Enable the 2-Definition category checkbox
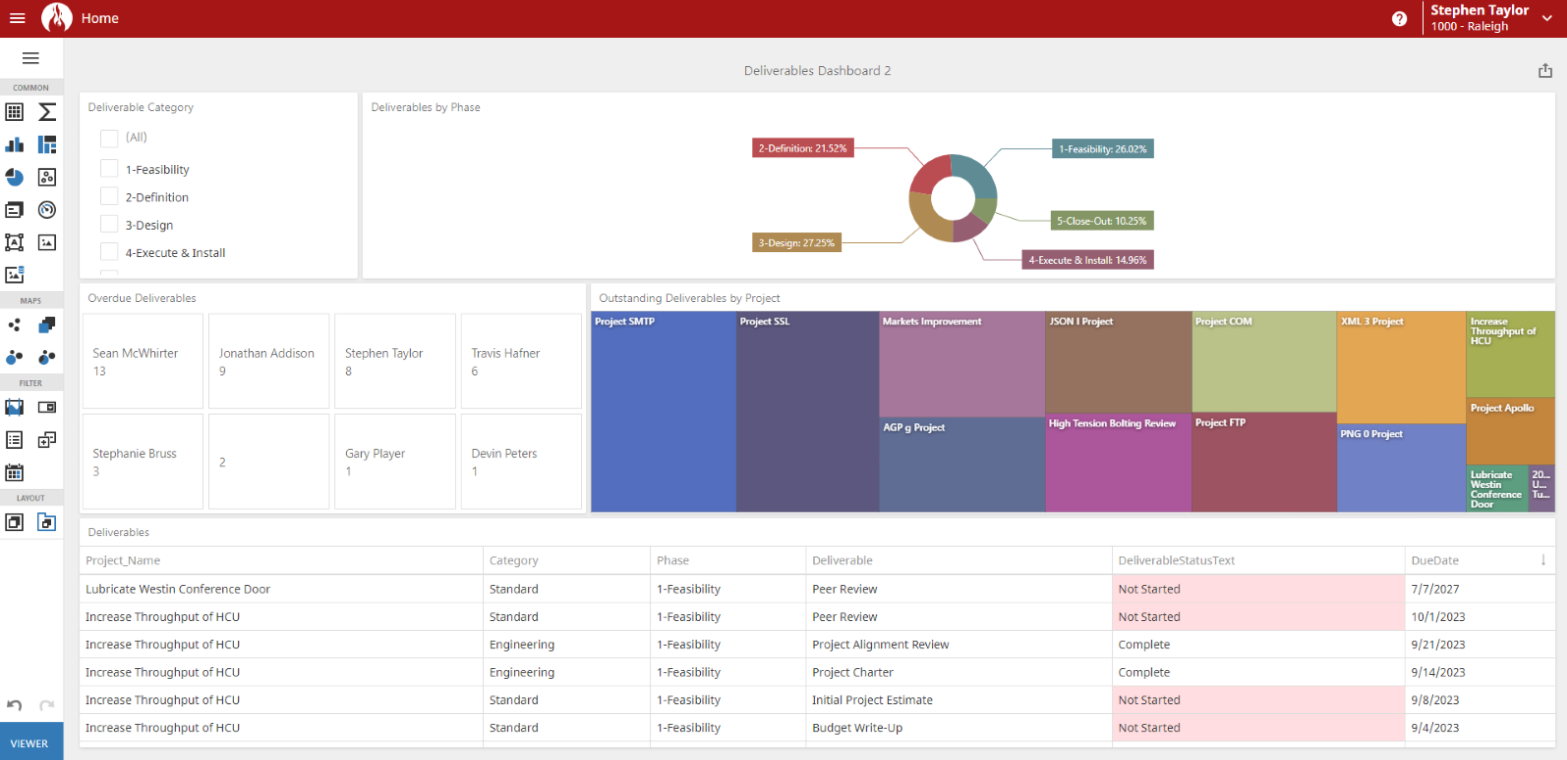The image size is (1567, 760). pos(110,196)
